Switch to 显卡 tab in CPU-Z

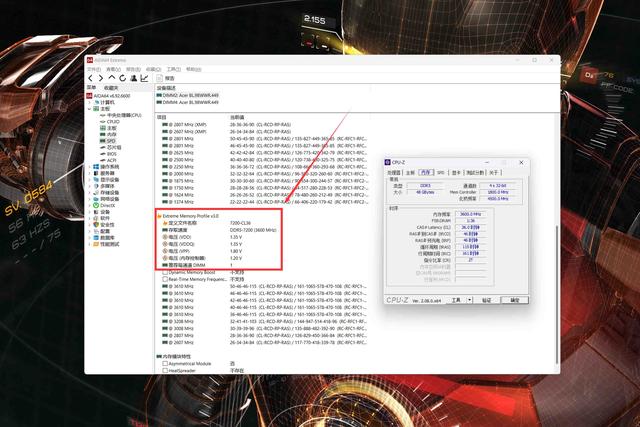point(456,173)
